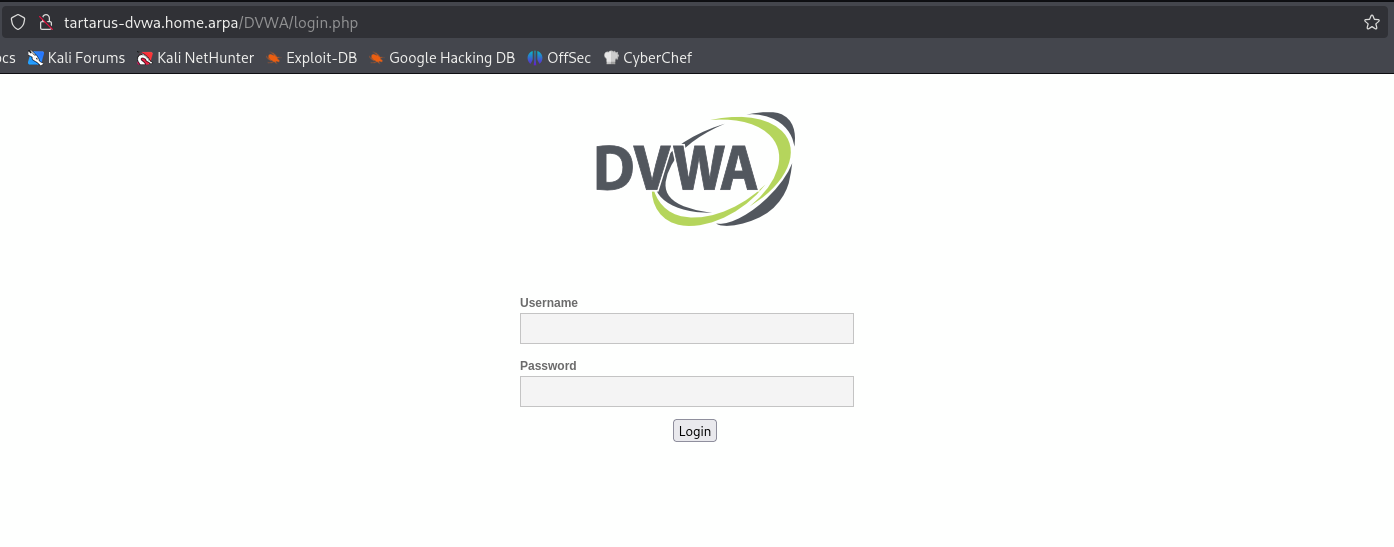The image size is (1394, 547).
Task: Click the Google Hacking DB favicon
Action: (377, 58)
